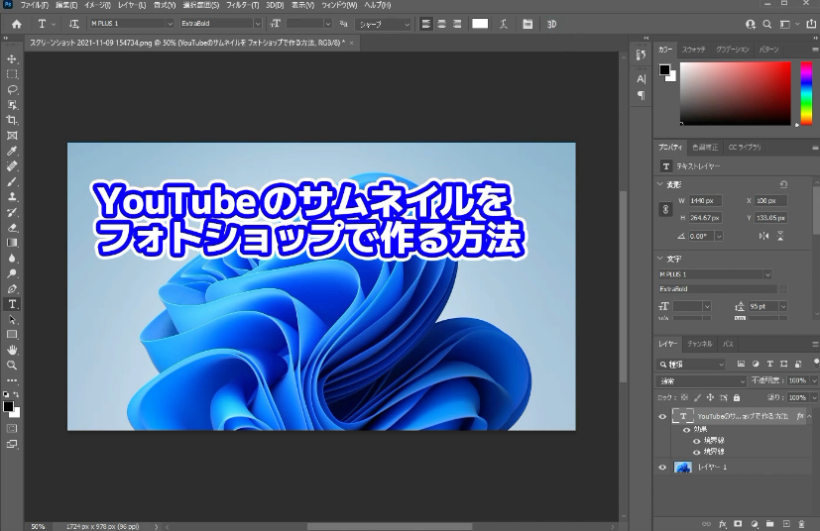The width and height of the screenshot is (820, 531).
Task: Toggle visibility of the YouTube text layer
Action: coord(662,417)
